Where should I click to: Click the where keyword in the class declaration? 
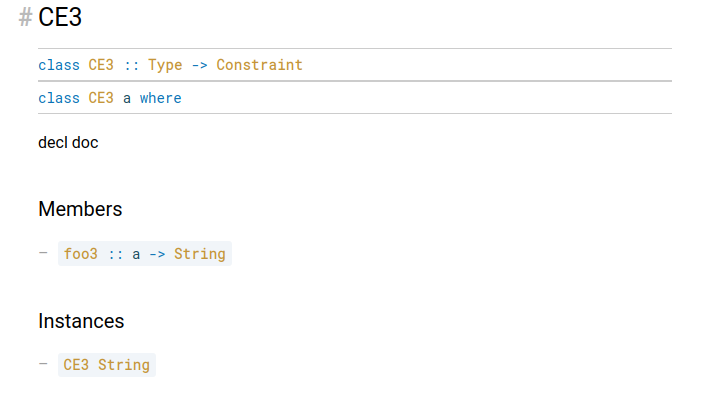pos(161,98)
